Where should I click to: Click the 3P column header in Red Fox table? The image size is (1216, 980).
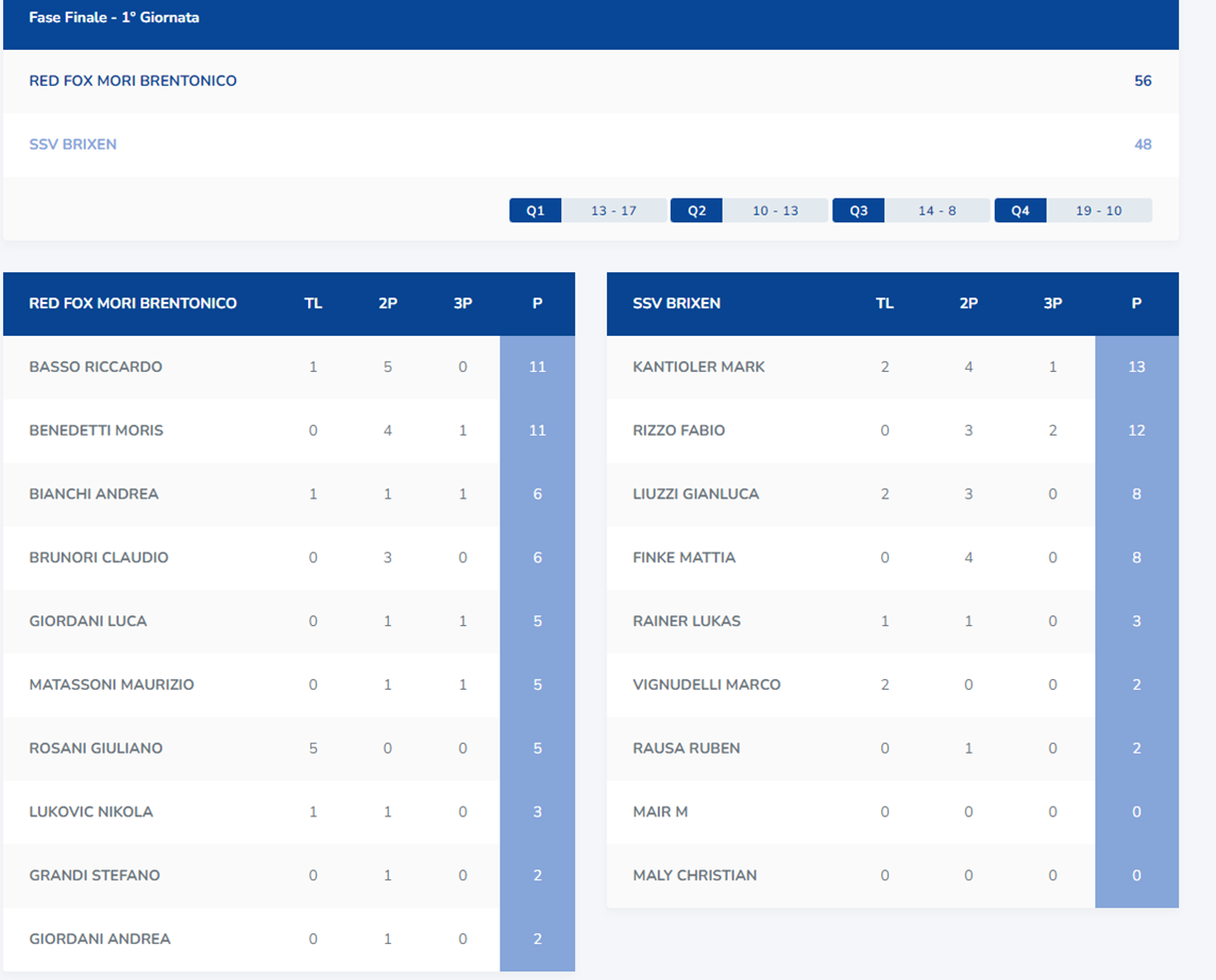(x=462, y=303)
